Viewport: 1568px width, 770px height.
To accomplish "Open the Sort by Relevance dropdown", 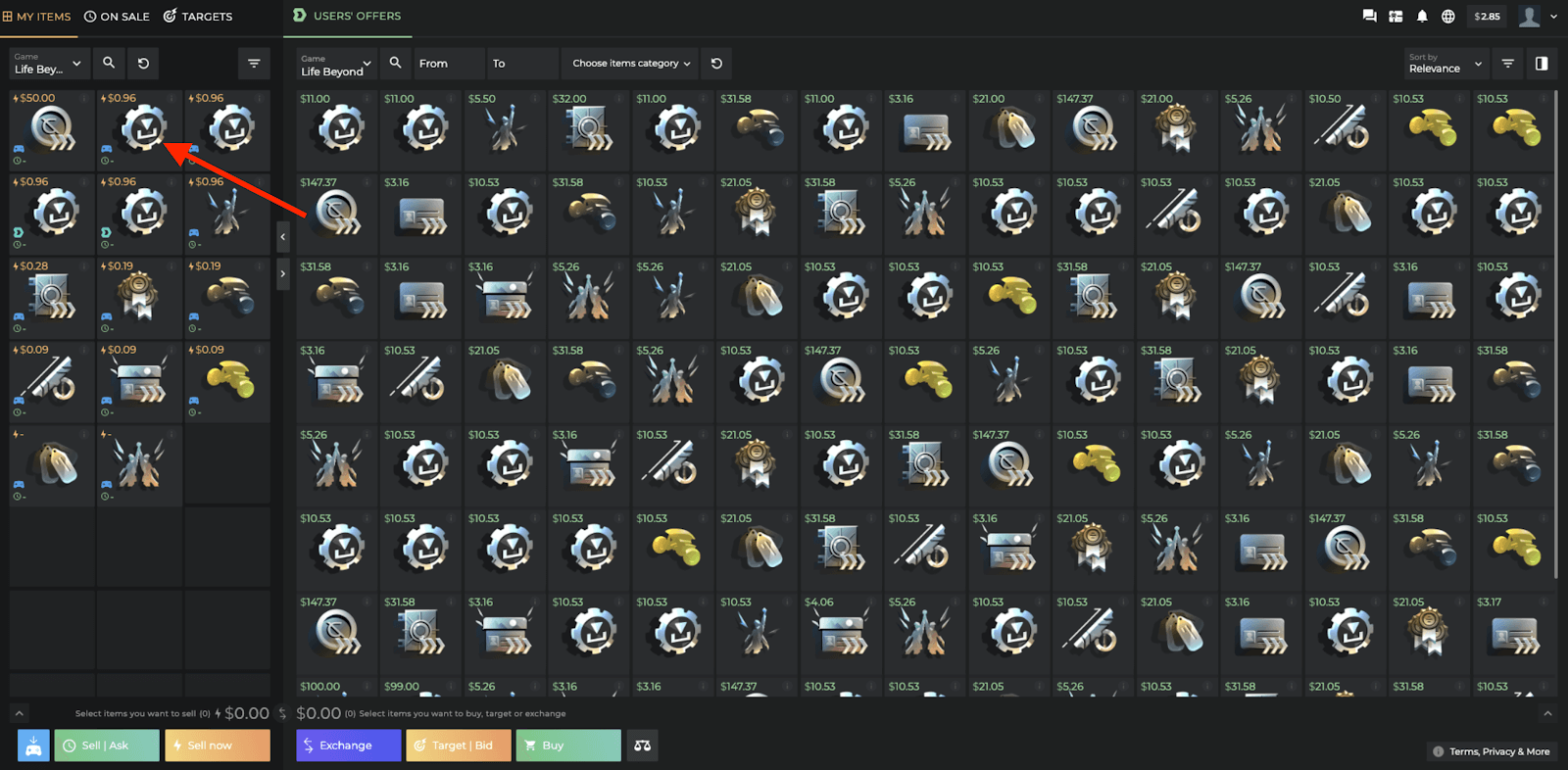I will click(x=1446, y=63).
